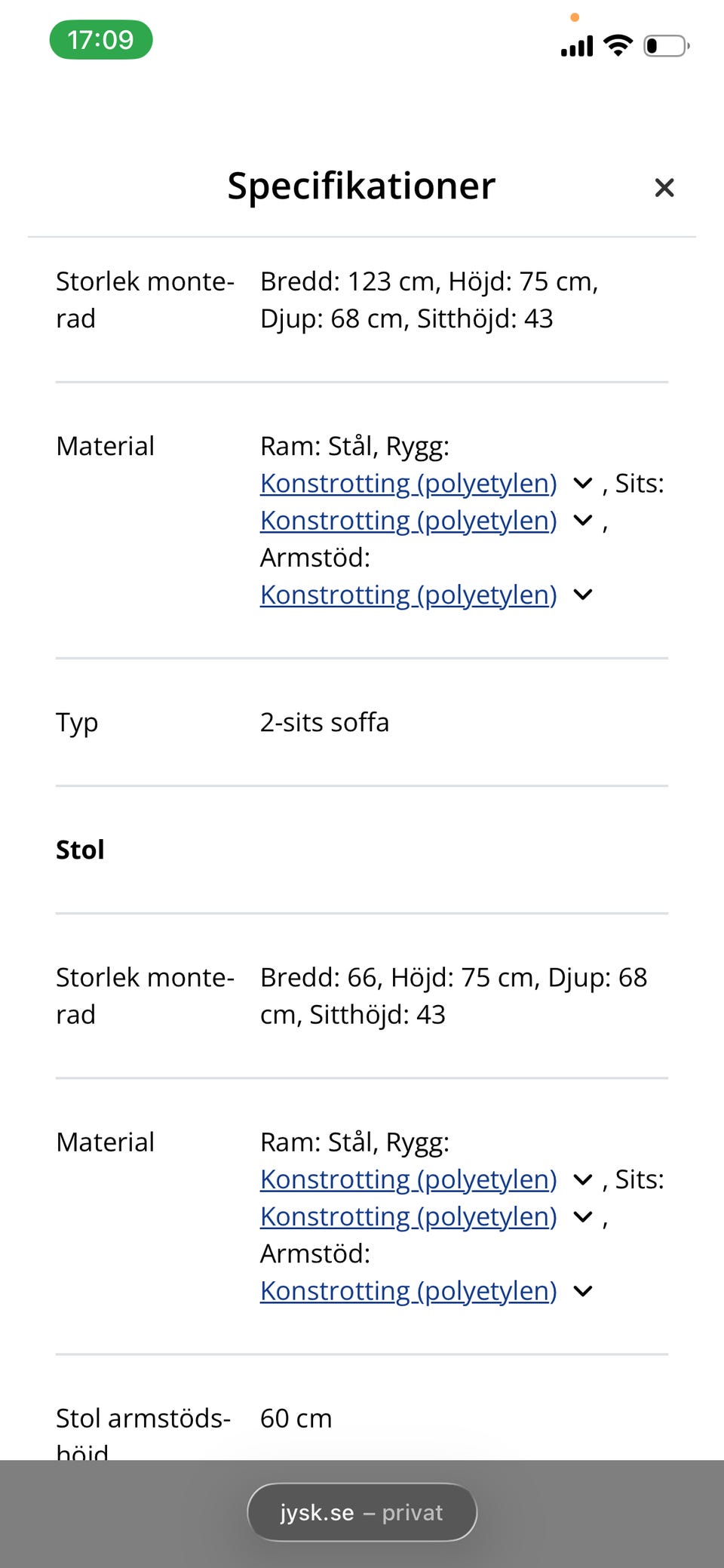Tap the green 17:09 time pill
The height and width of the screenshot is (1568, 724).
pos(101,39)
